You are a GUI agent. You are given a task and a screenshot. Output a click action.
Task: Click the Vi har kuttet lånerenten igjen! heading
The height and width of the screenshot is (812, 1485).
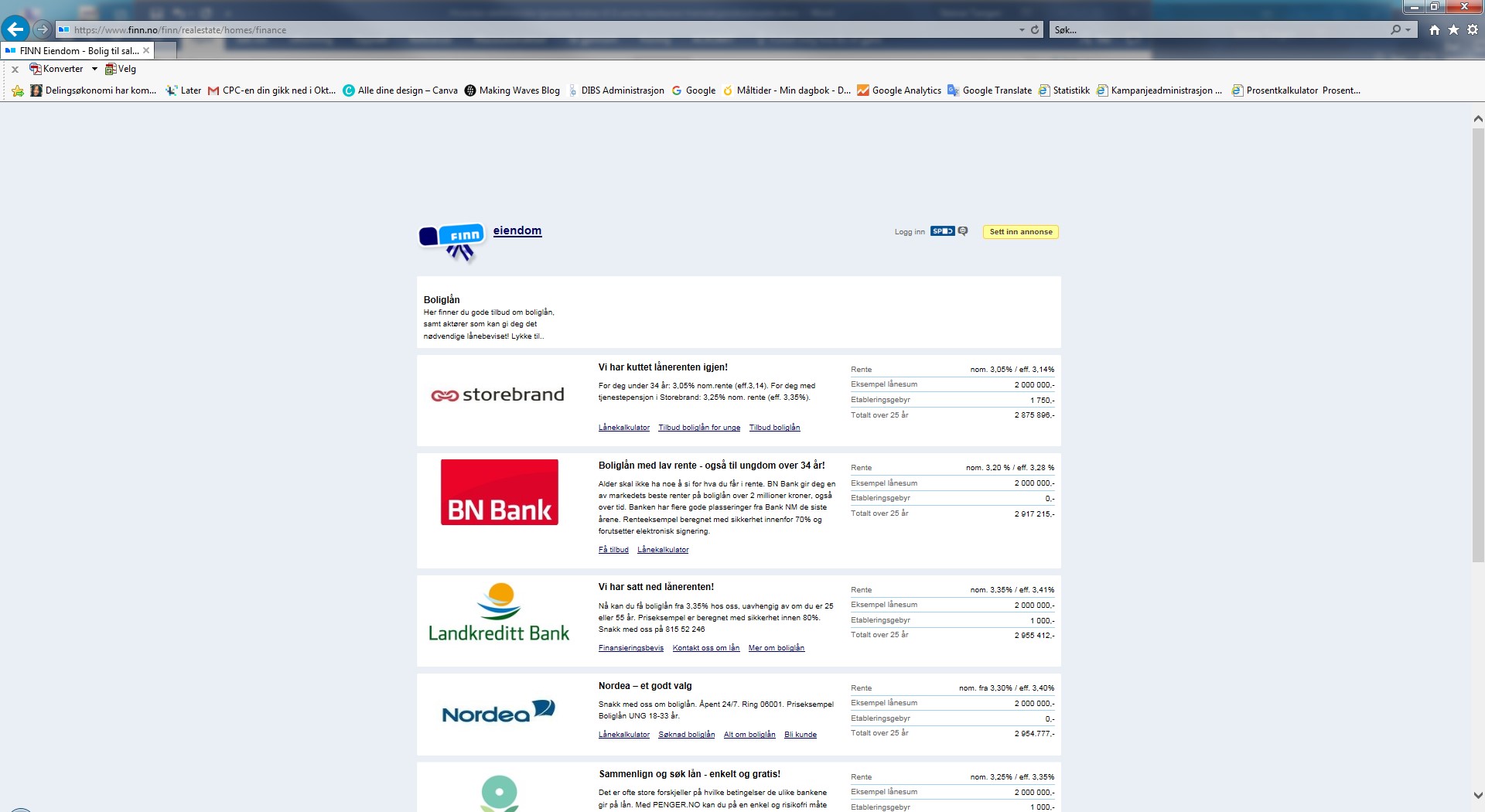coord(663,367)
